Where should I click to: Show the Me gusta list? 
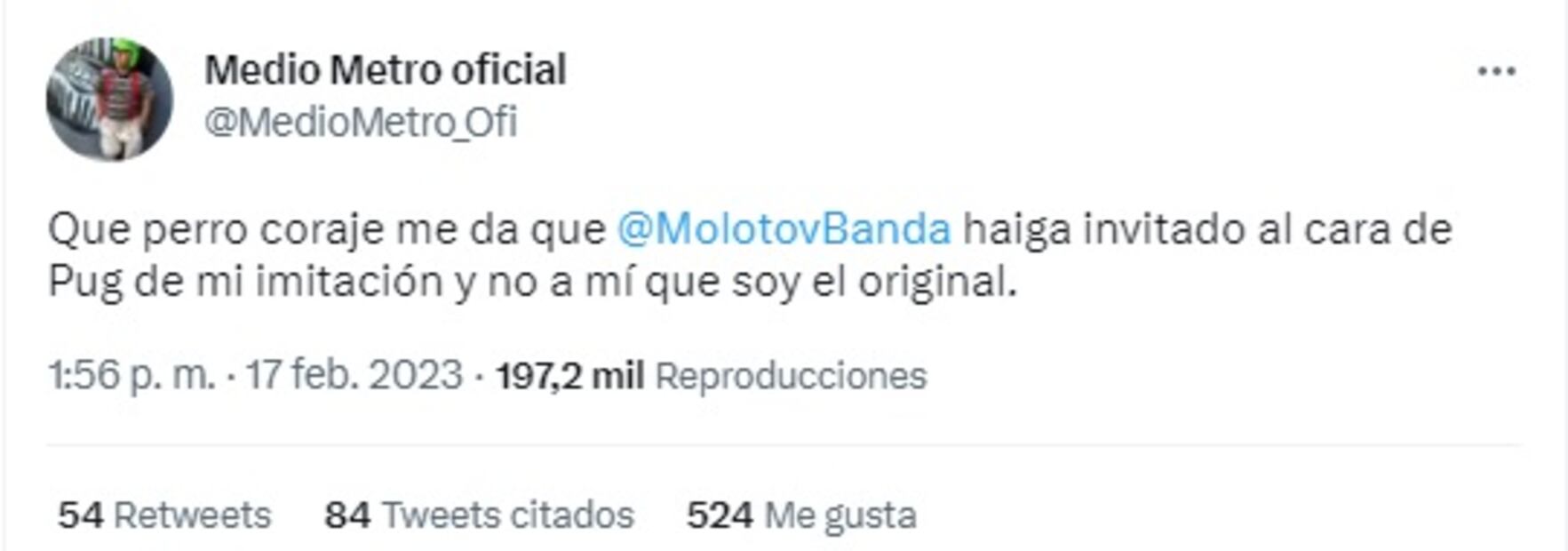click(x=840, y=515)
